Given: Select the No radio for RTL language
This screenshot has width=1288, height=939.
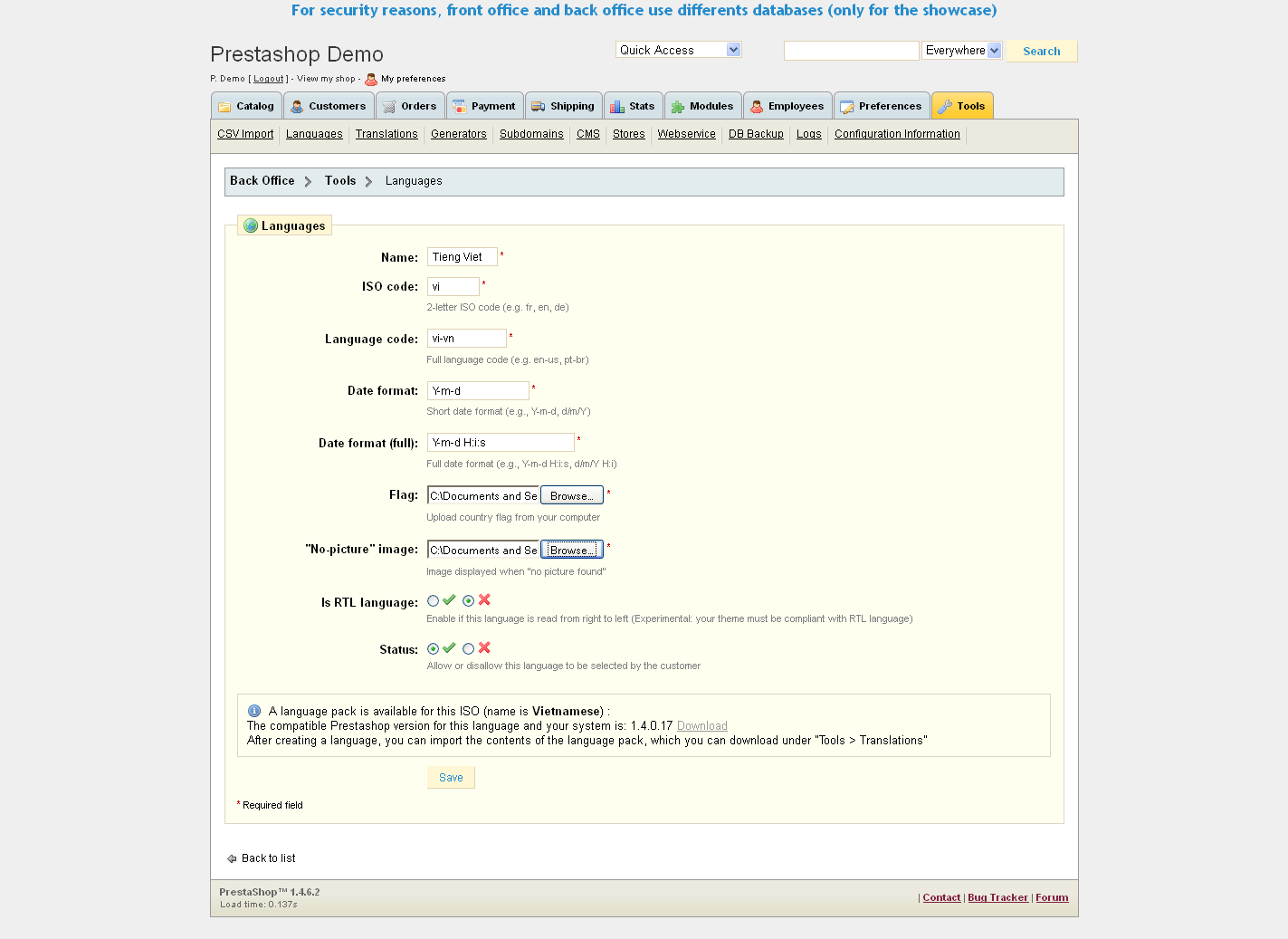Looking at the screenshot, I should pos(468,600).
